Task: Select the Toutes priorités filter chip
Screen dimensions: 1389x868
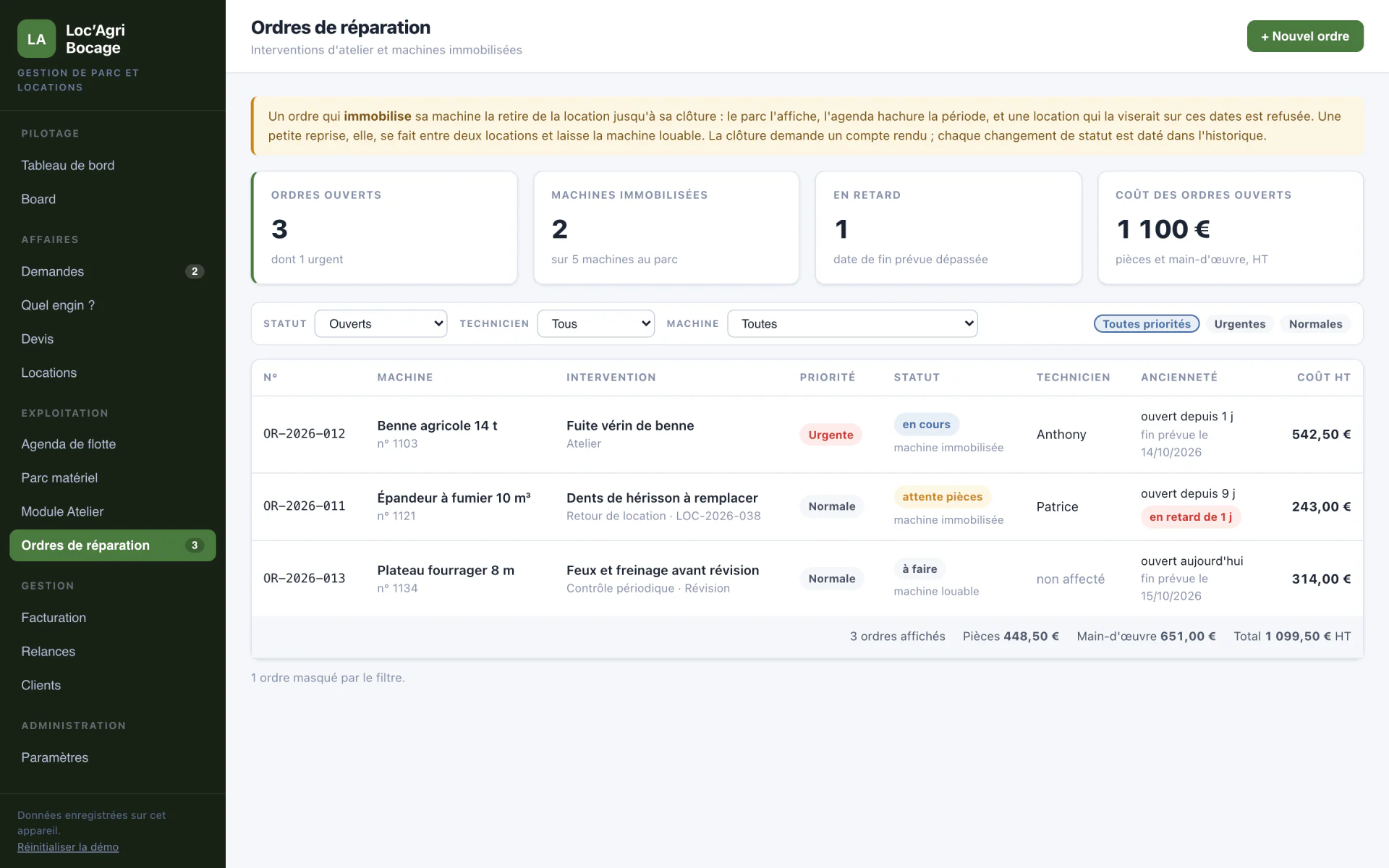Action: click(x=1146, y=323)
